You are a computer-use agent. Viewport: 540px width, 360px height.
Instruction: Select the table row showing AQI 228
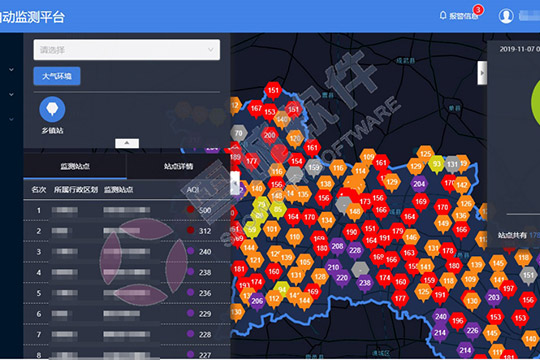(127, 335)
